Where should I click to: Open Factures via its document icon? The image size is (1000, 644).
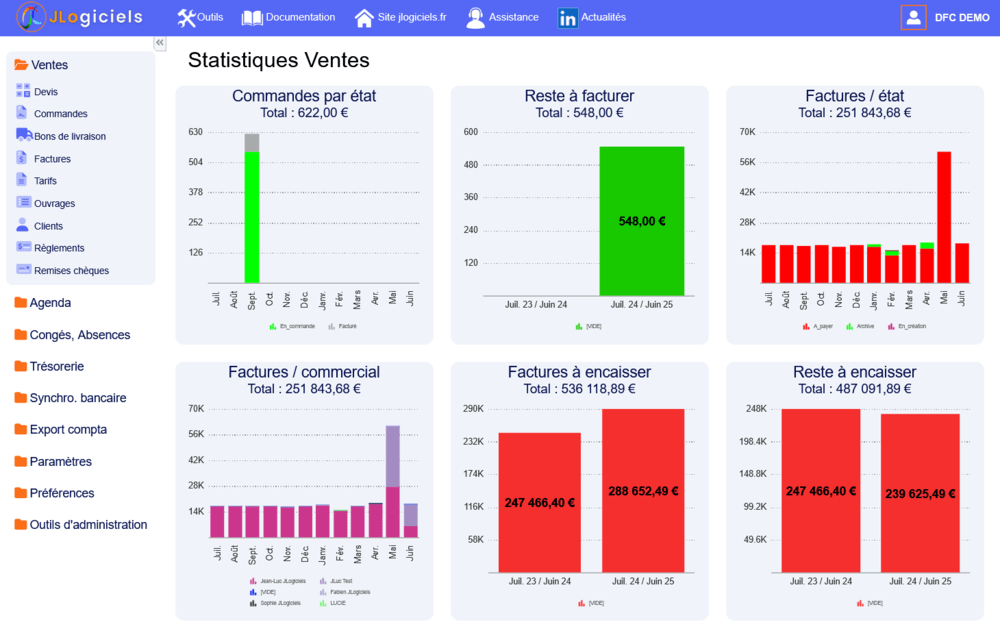tap(23, 158)
